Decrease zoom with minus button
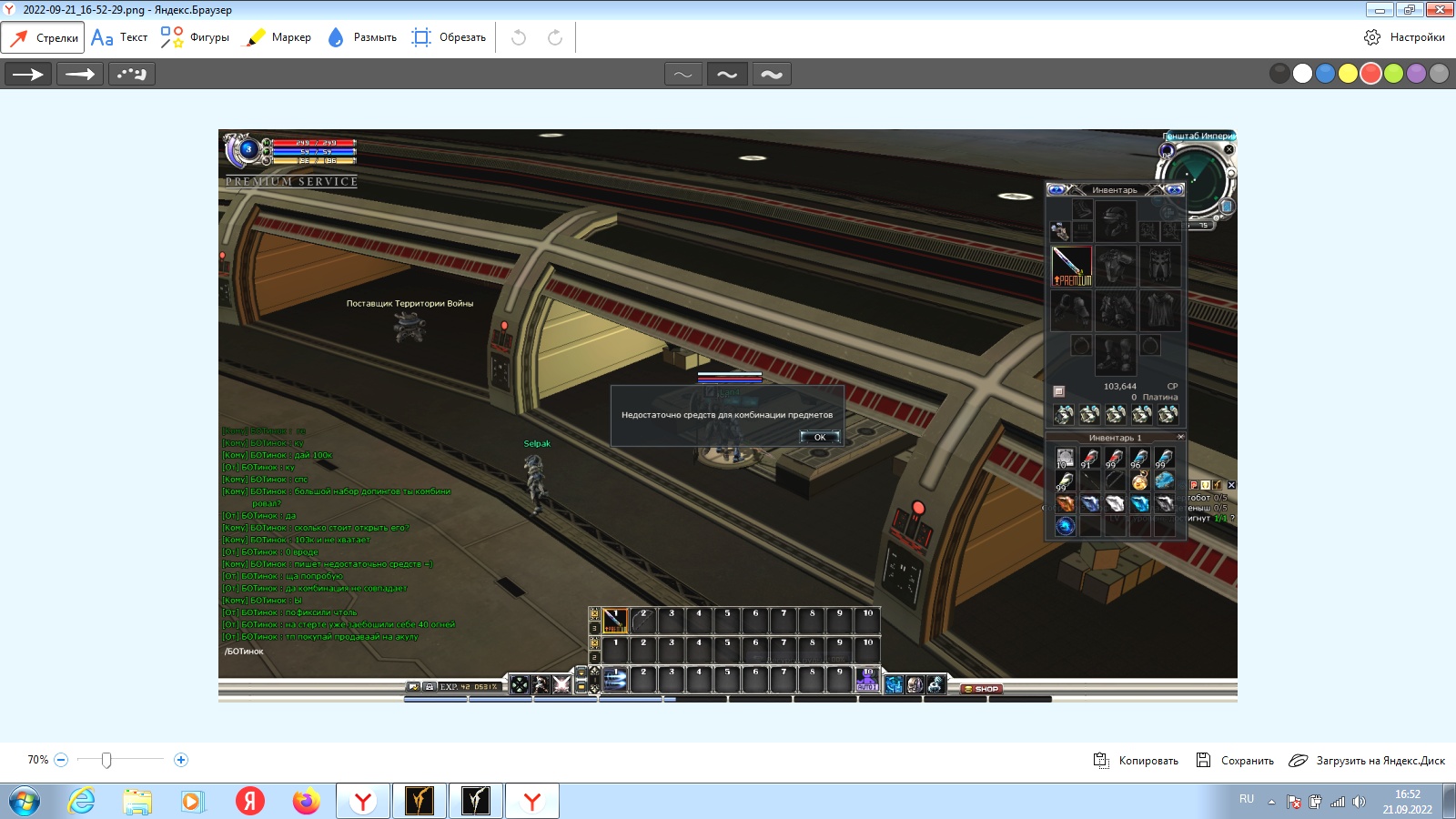This screenshot has width=1456, height=819. click(x=61, y=760)
